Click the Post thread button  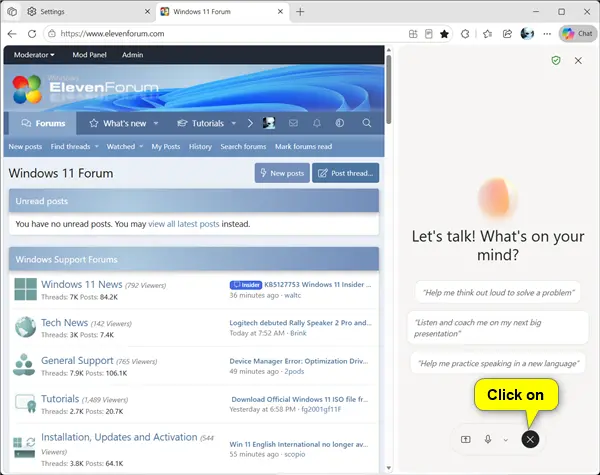click(x=346, y=173)
